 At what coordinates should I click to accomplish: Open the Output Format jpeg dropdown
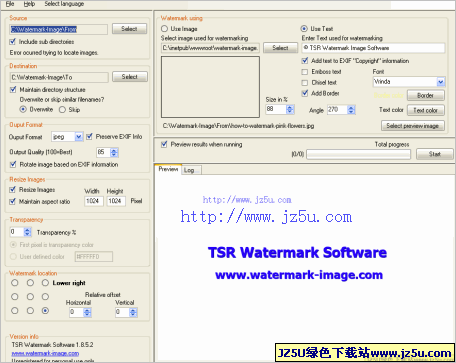click(79, 137)
